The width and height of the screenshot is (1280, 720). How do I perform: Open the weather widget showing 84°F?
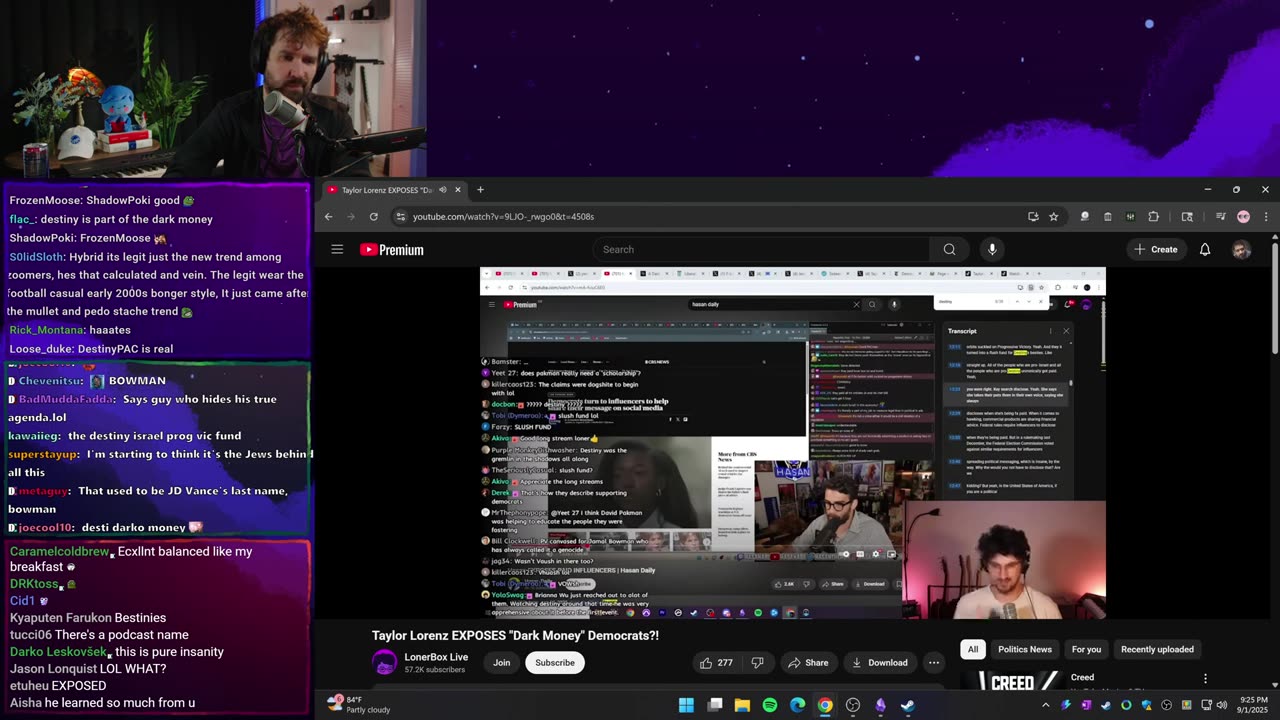359,704
